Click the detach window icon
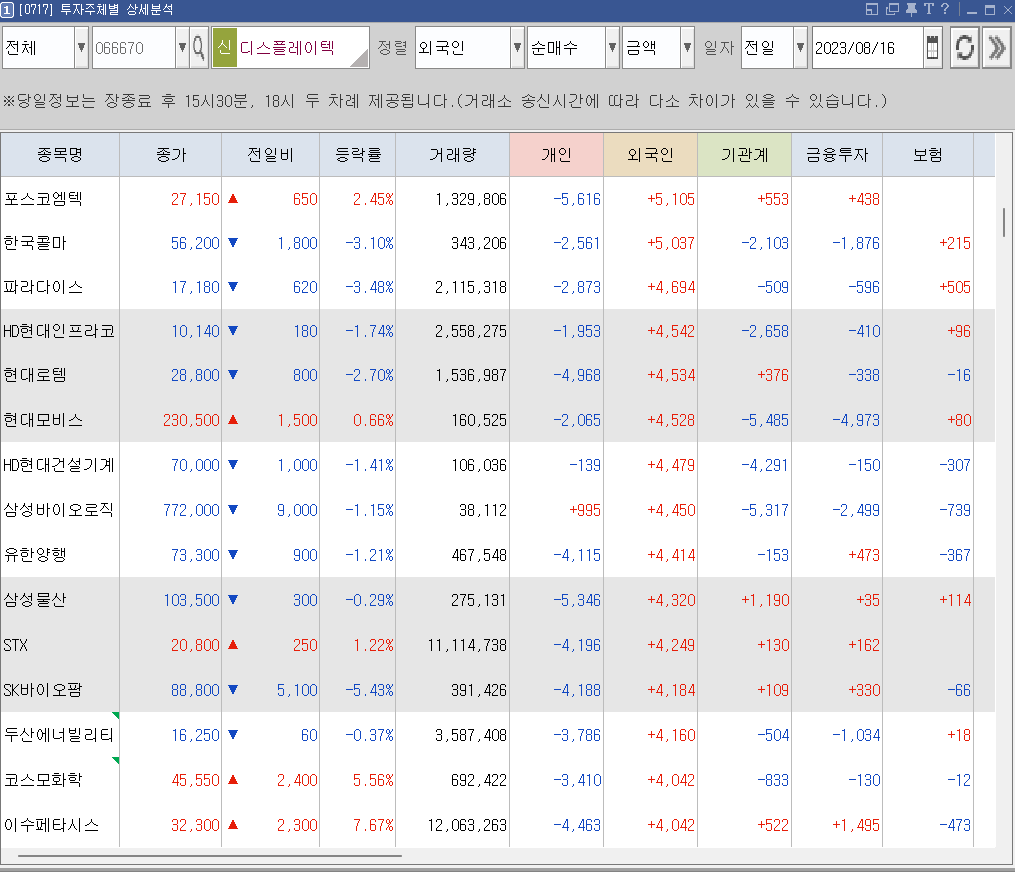The image size is (1015, 872). coord(893,9)
